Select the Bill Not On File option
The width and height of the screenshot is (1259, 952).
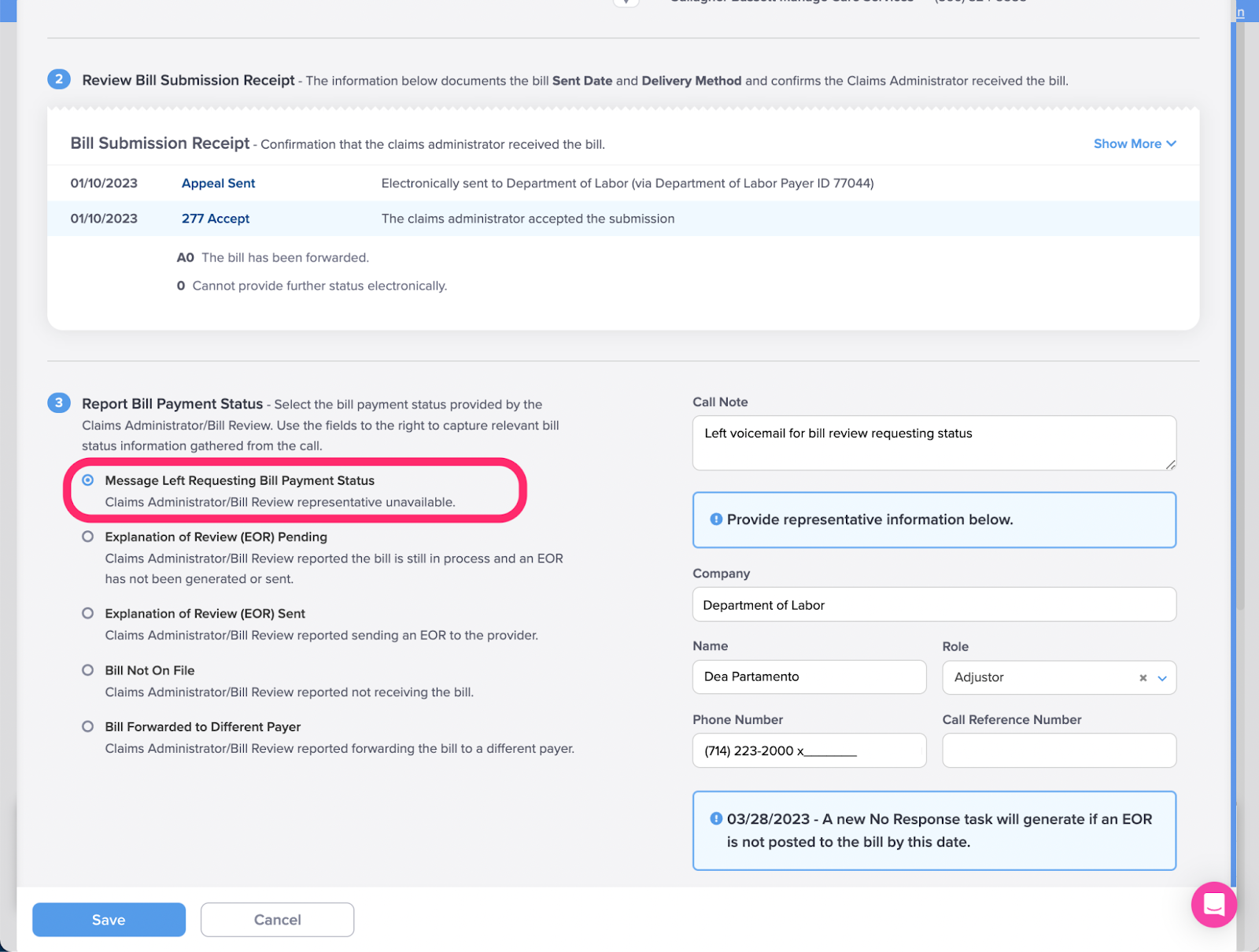88,670
